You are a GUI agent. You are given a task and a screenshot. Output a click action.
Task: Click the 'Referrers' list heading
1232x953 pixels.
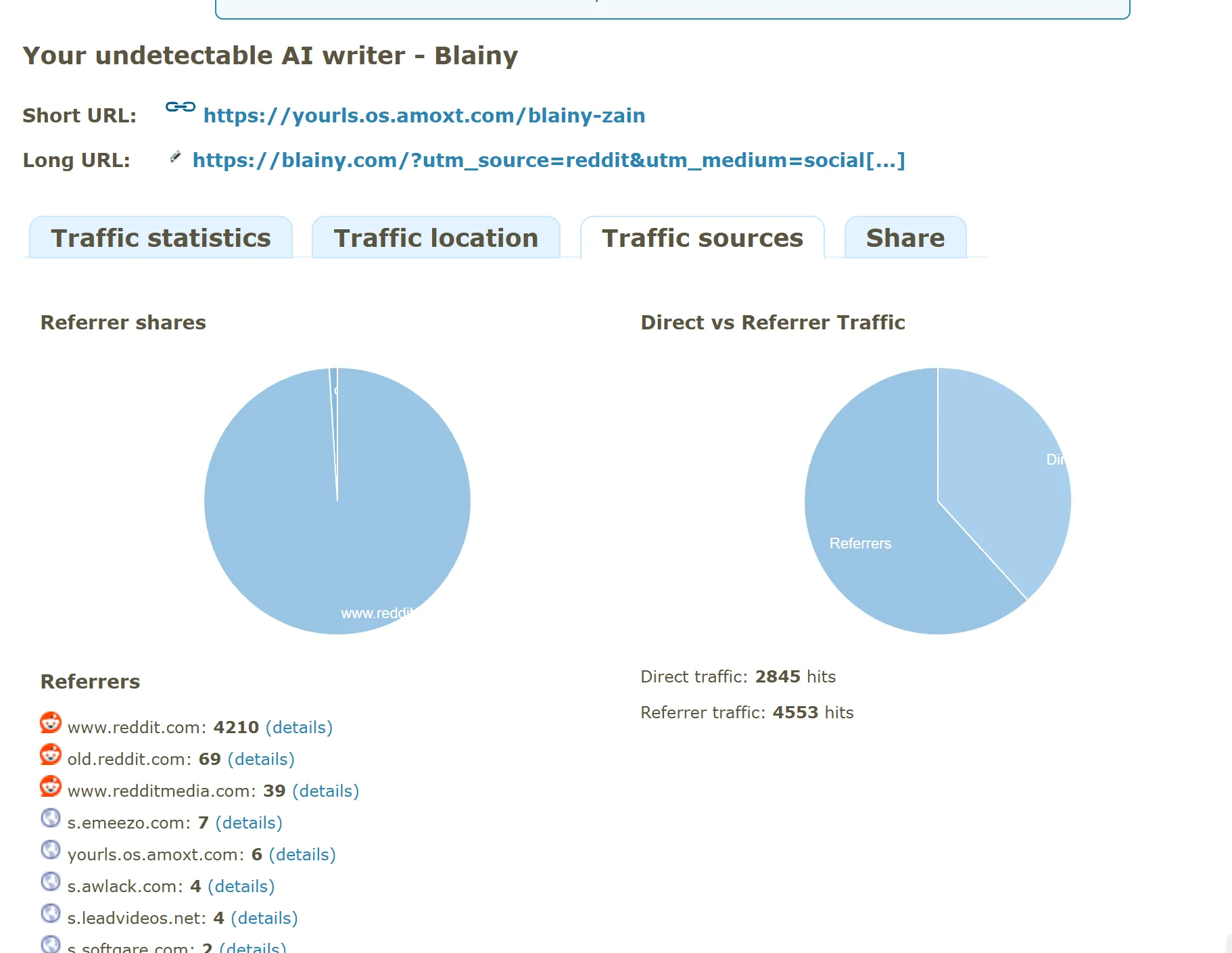coord(91,682)
